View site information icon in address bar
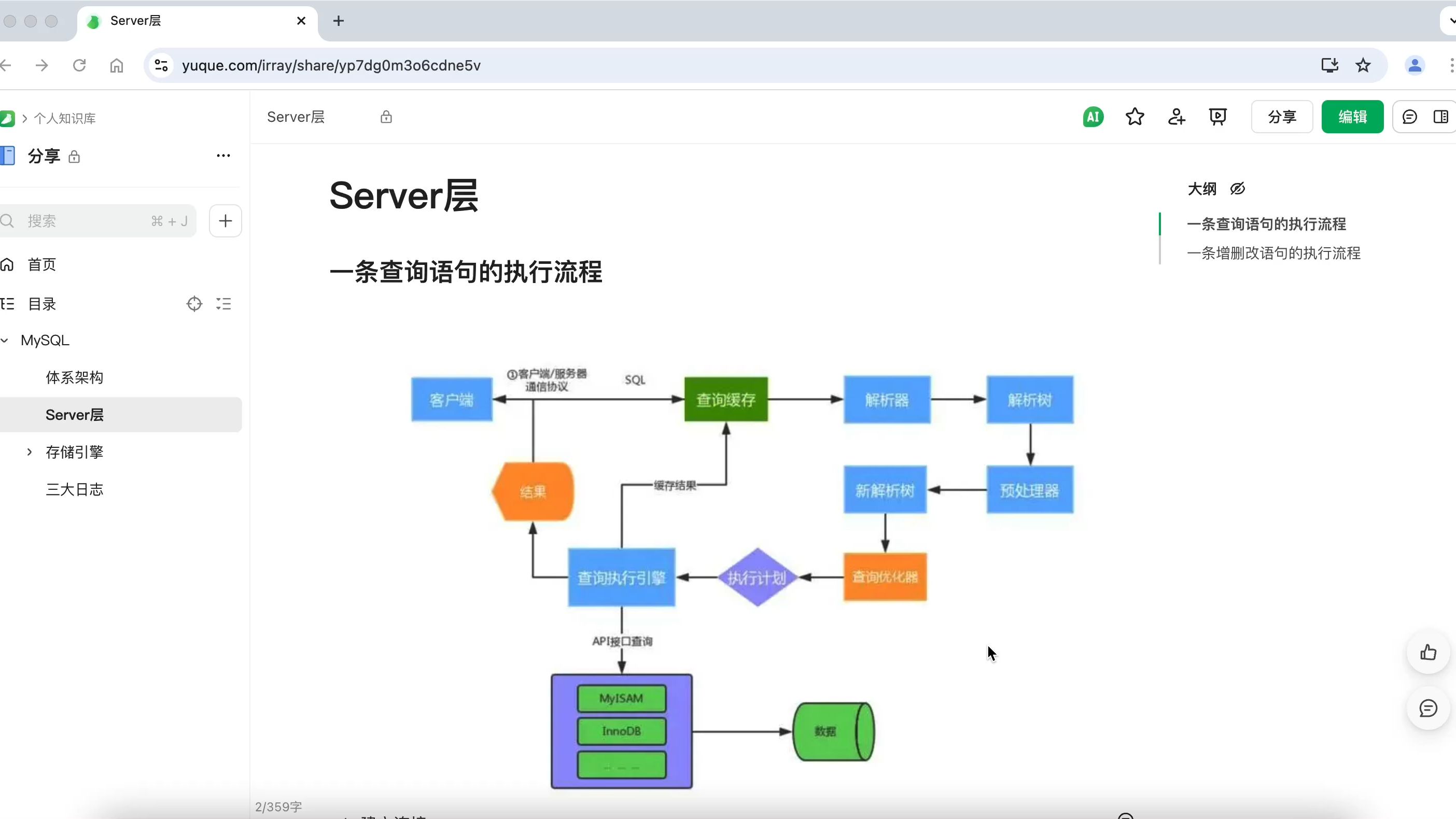This screenshot has width=1456, height=819. point(162,65)
